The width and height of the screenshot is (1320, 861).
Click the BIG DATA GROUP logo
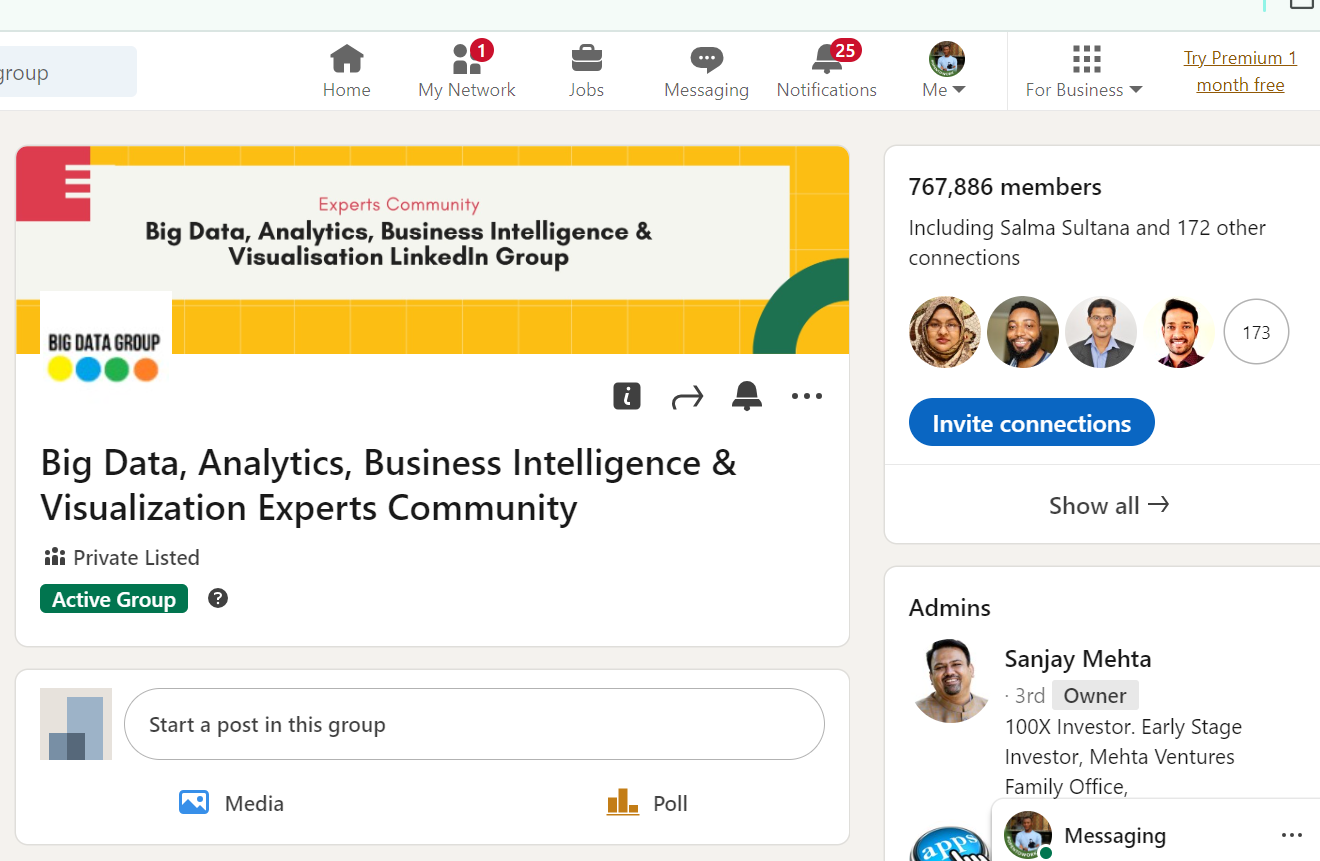[x=105, y=340]
